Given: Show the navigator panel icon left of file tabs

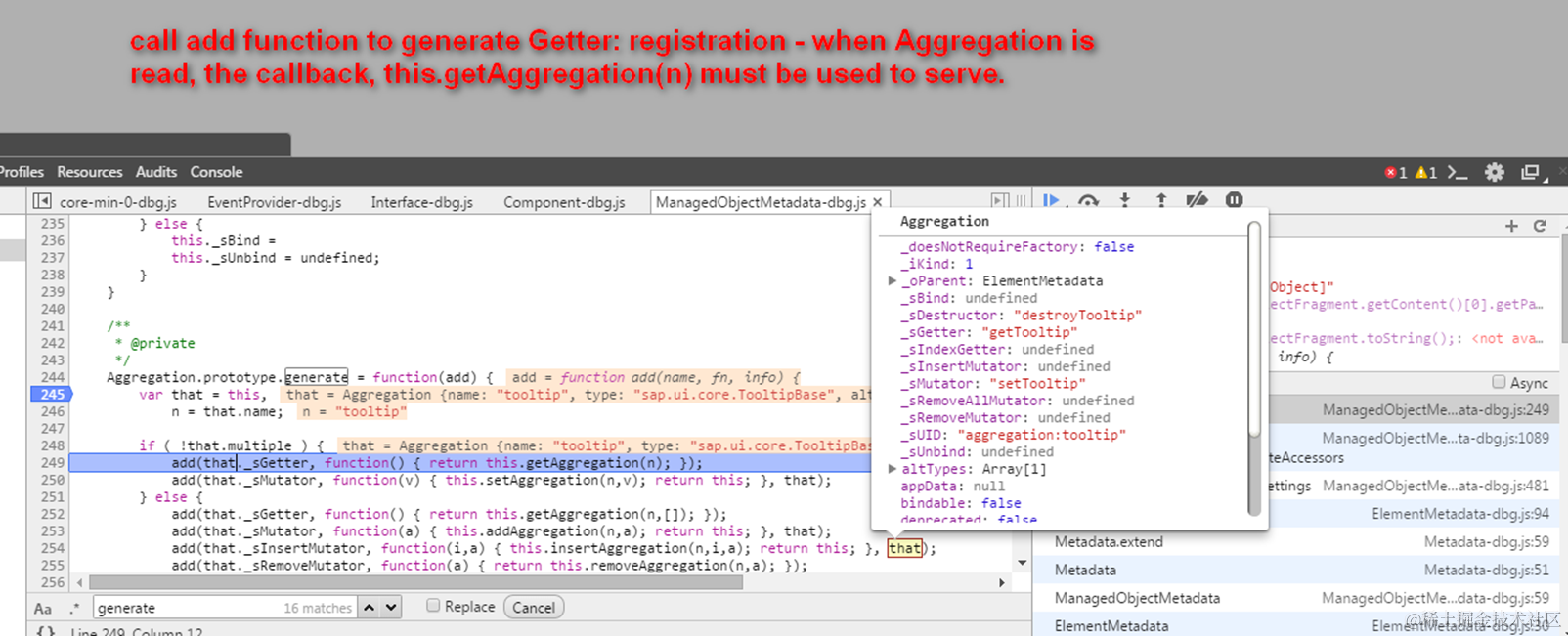Looking at the screenshot, I should pos(41,201).
